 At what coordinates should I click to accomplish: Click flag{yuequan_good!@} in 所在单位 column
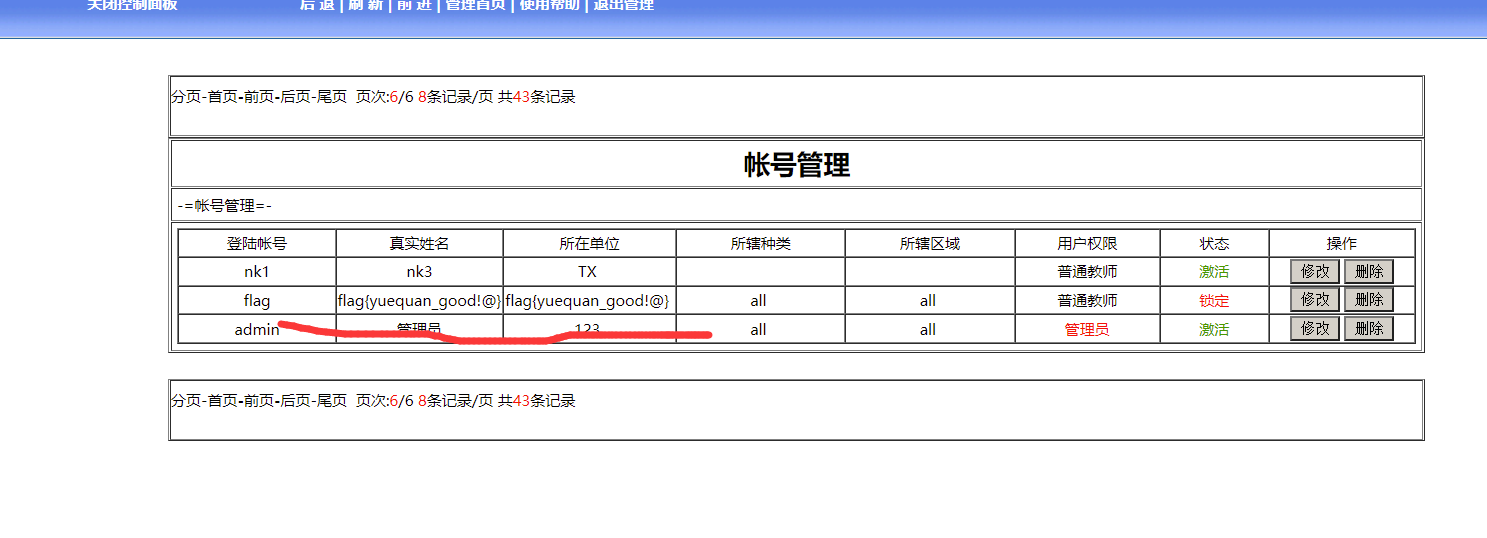587,300
